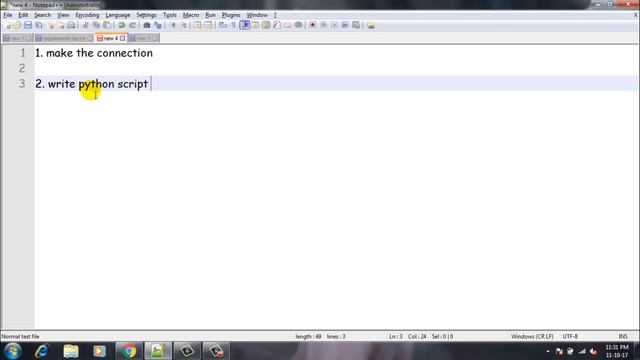Image resolution: width=640 pixels, height=360 pixels.
Task: Click 'length : 49' in the status bar
Action: 308,336
